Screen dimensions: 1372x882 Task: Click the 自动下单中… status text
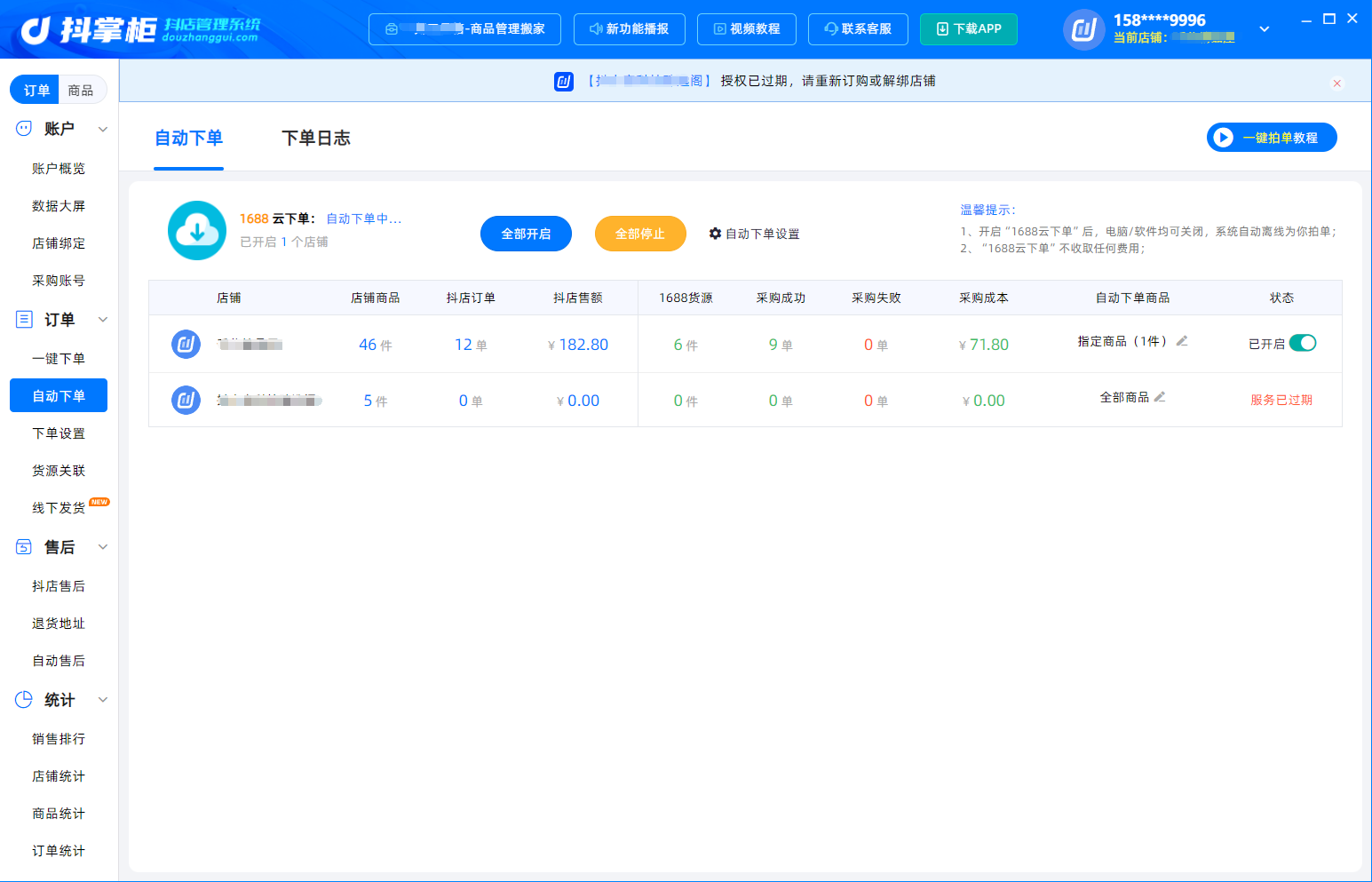pos(364,219)
